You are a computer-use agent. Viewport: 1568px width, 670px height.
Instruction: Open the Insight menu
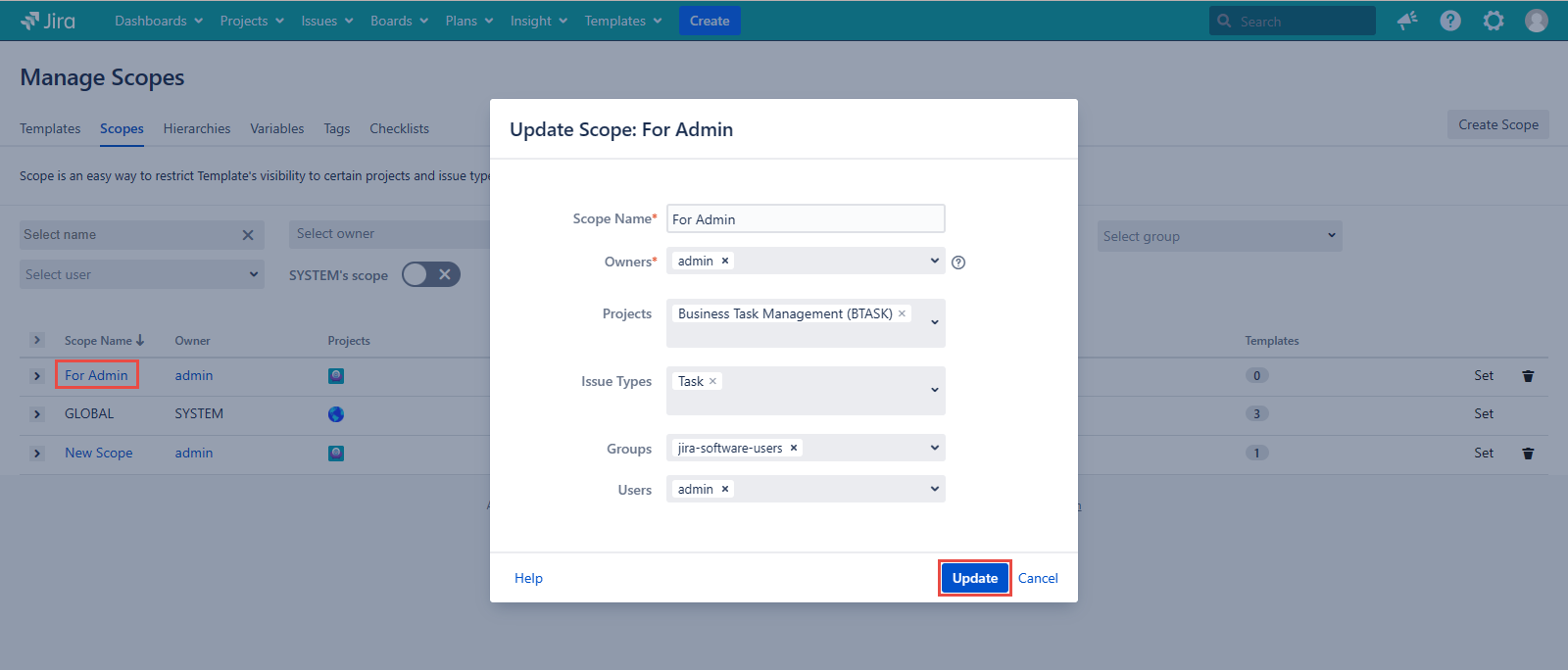pos(538,21)
